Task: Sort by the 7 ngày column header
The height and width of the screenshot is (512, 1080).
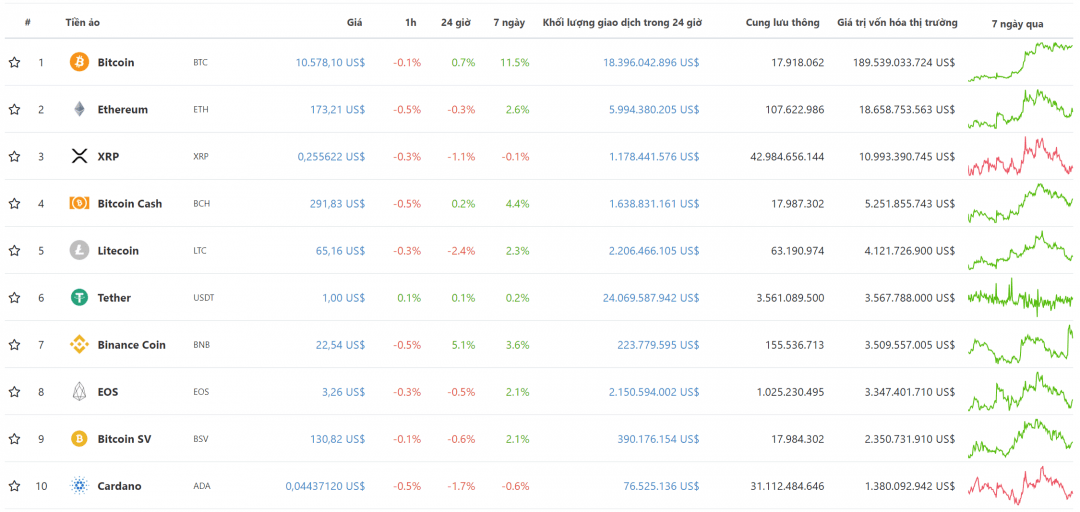Action: coord(509,23)
